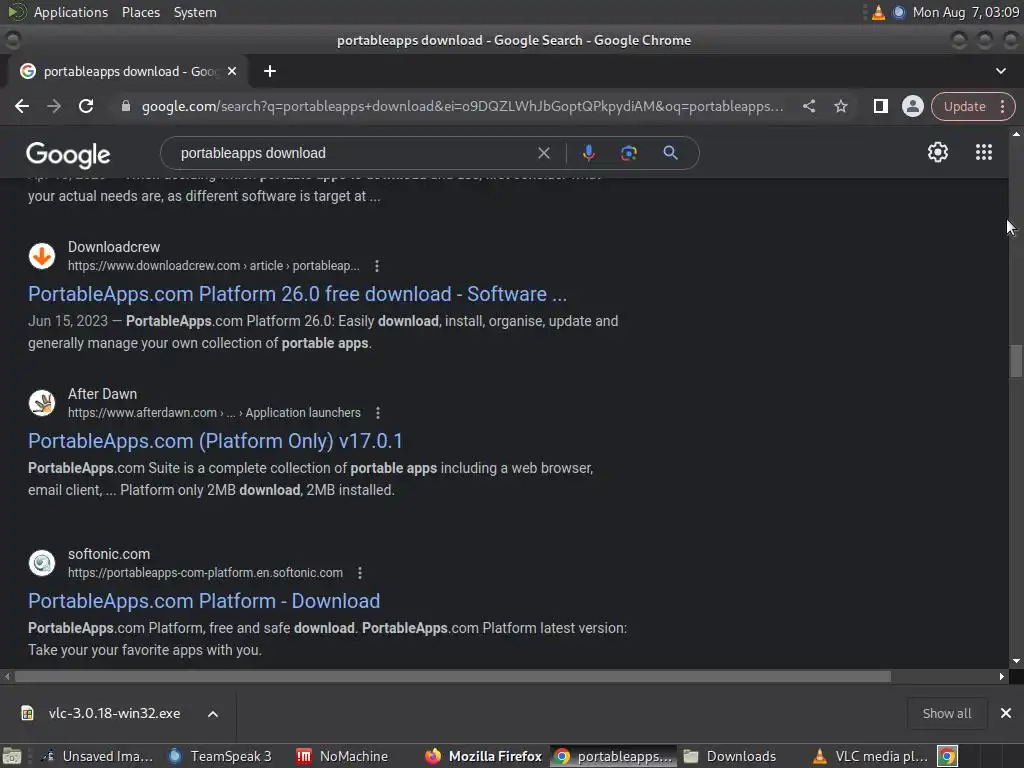Switch to Downloads folder taskbar window
Image resolution: width=1024 pixels, height=768 pixels.
[x=730, y=756]
